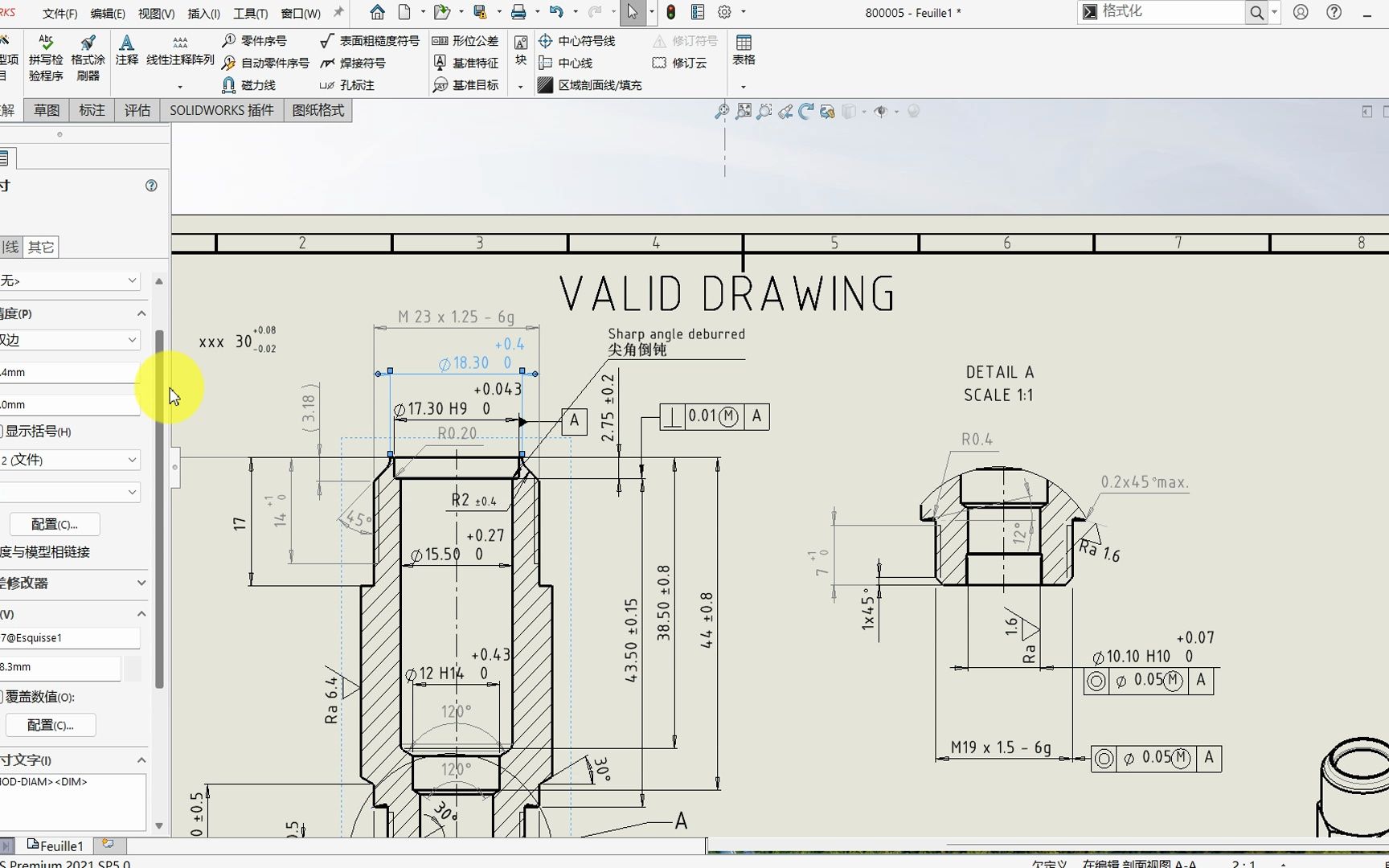This screenshot has width=1389, height=868.
Task: Toggle the Show parentheses checkbox
Action: (x=2, y=432)
